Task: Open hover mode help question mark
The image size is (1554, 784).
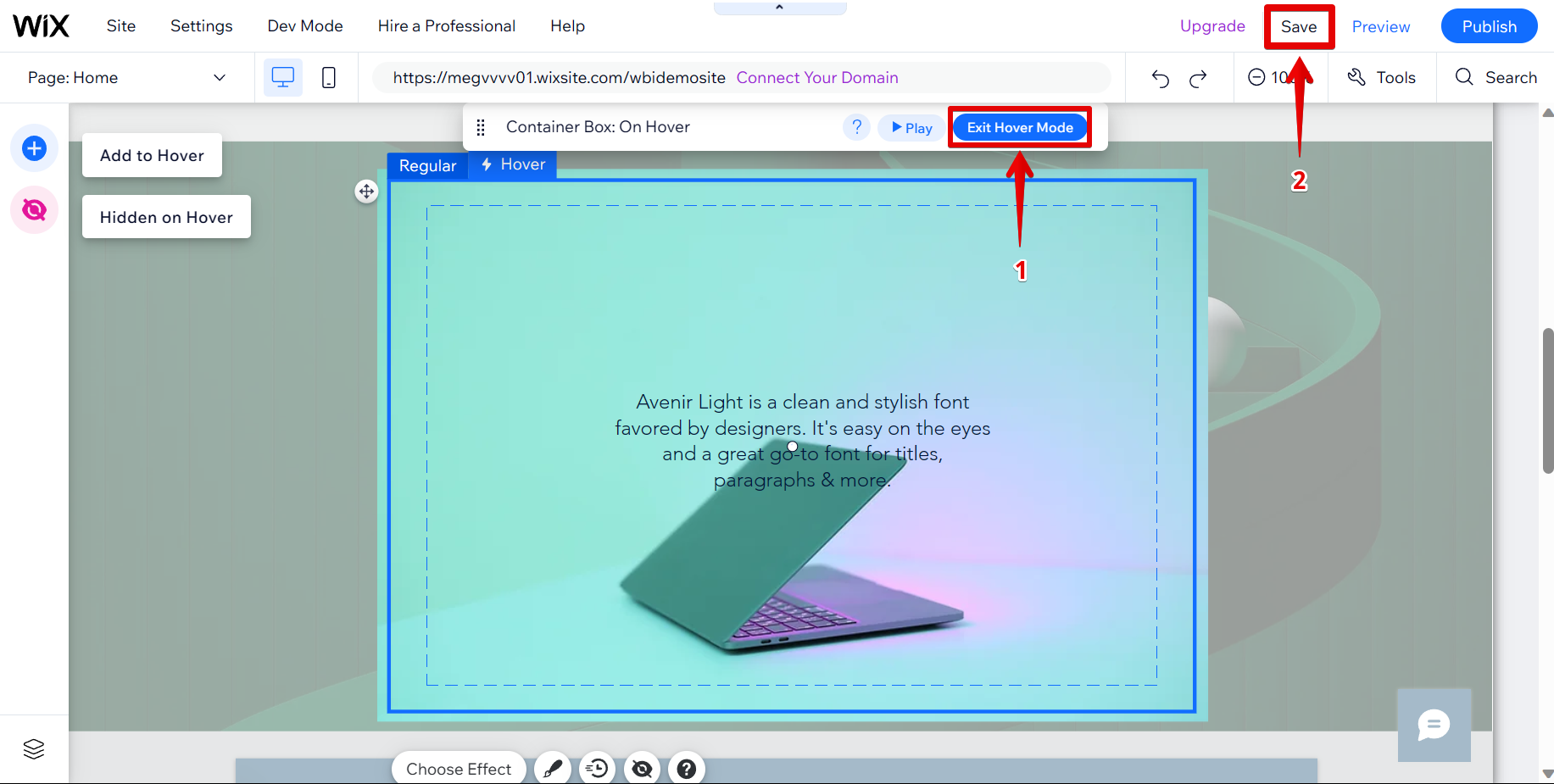Action: [857, 127]
